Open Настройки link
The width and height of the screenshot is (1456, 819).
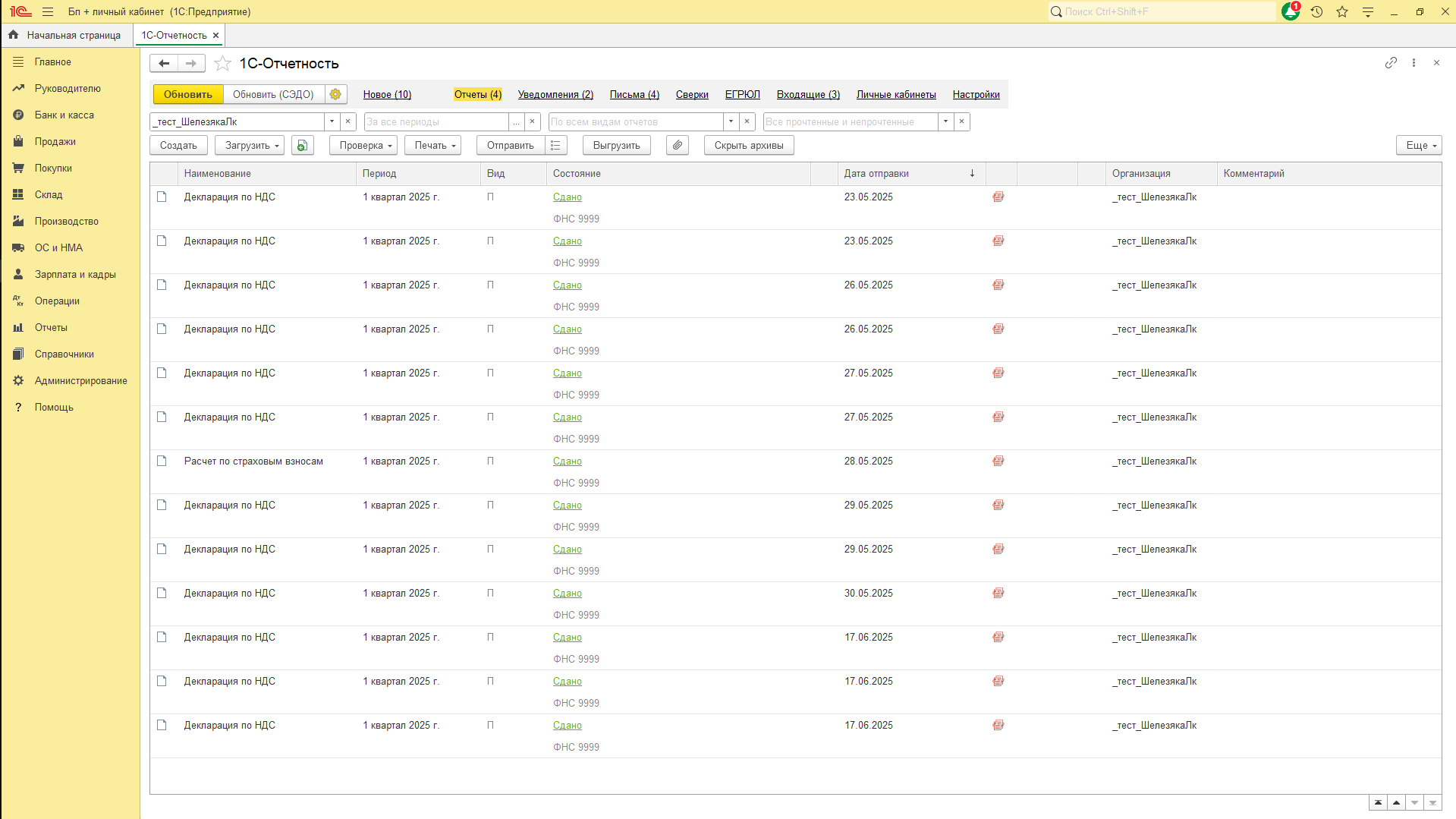976,94
